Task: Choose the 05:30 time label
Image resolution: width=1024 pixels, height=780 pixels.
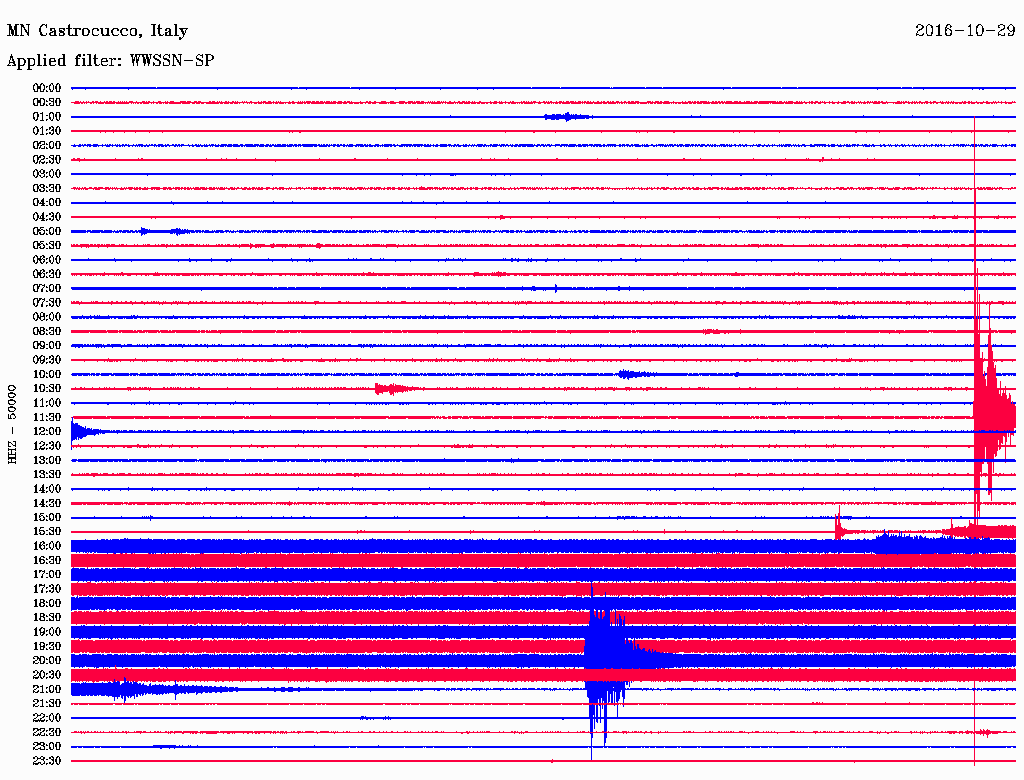Action: pos(47,245)
